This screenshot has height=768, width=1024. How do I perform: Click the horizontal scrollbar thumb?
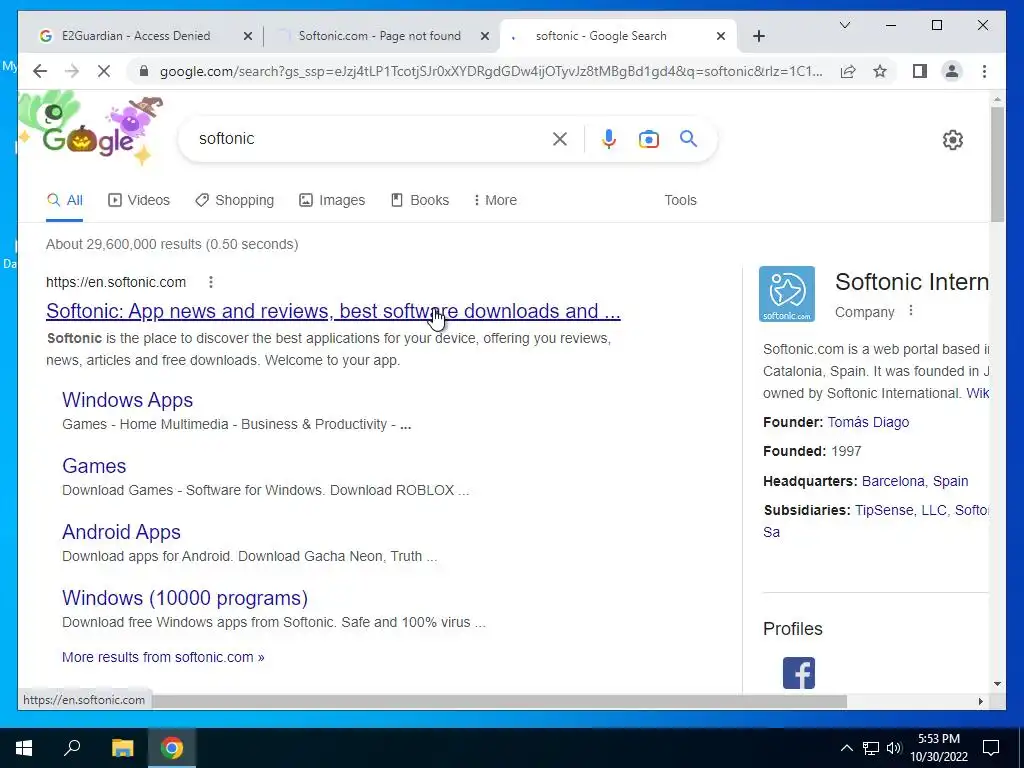click(x=498, y=701)
